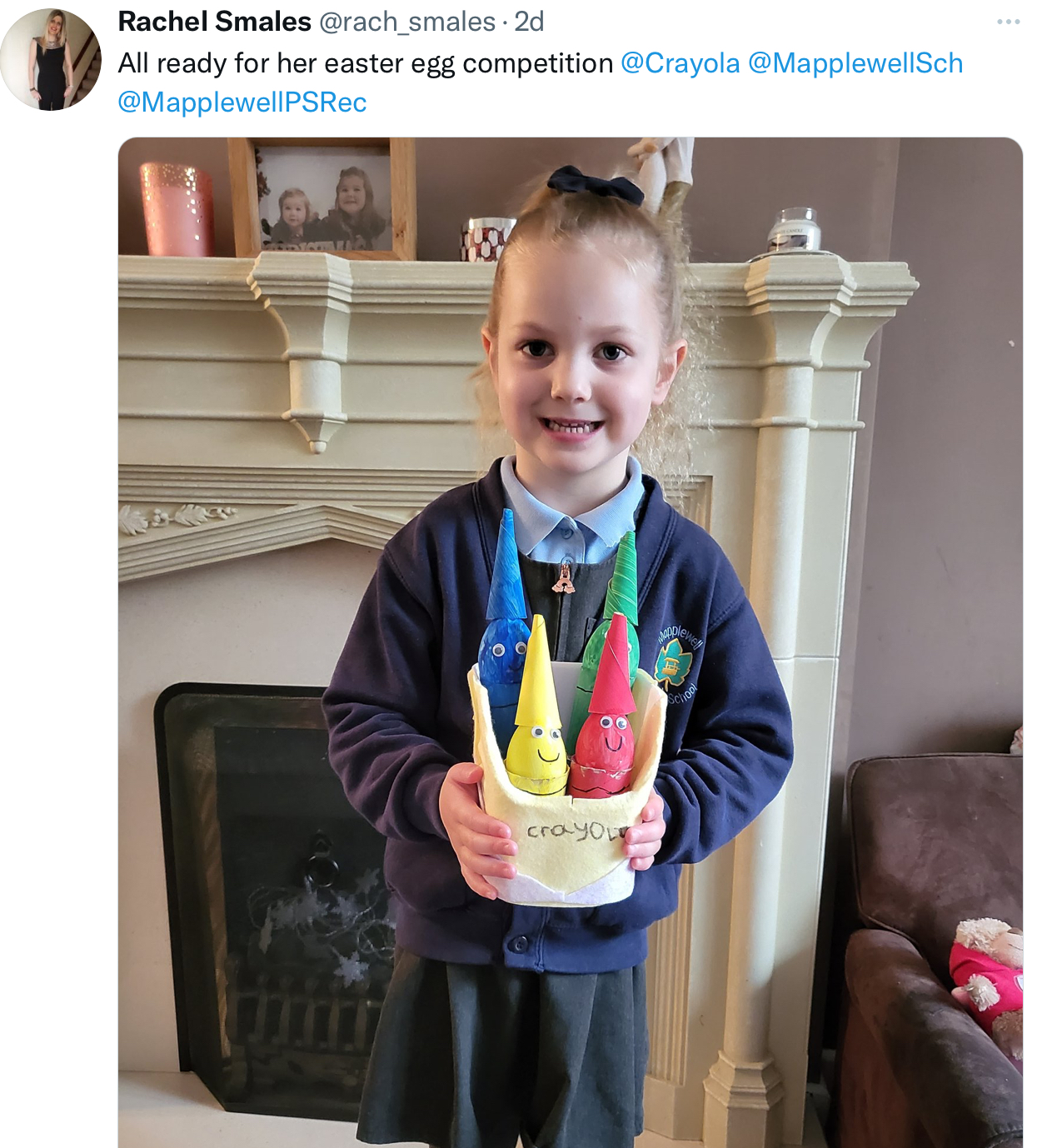Click the pink candle holder on mantel
This screenshot has height=1148, width=1057.
pos(177,209)
